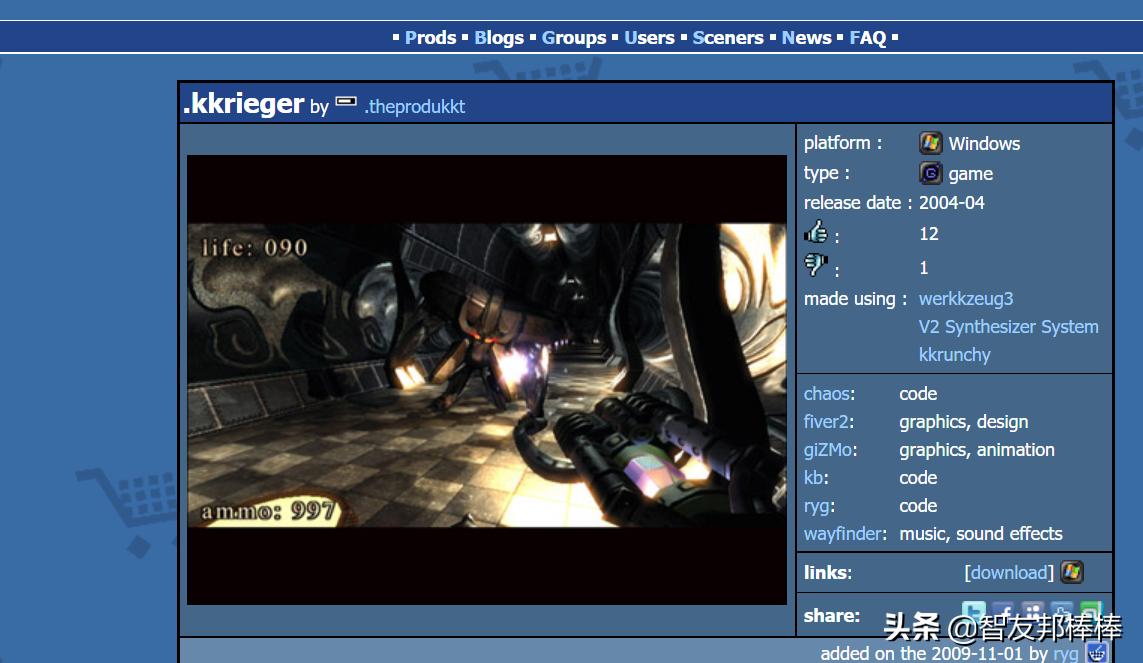Click release date value 2004-04
This screenshot has height=663, width=1143.
(x=951, y=203)
